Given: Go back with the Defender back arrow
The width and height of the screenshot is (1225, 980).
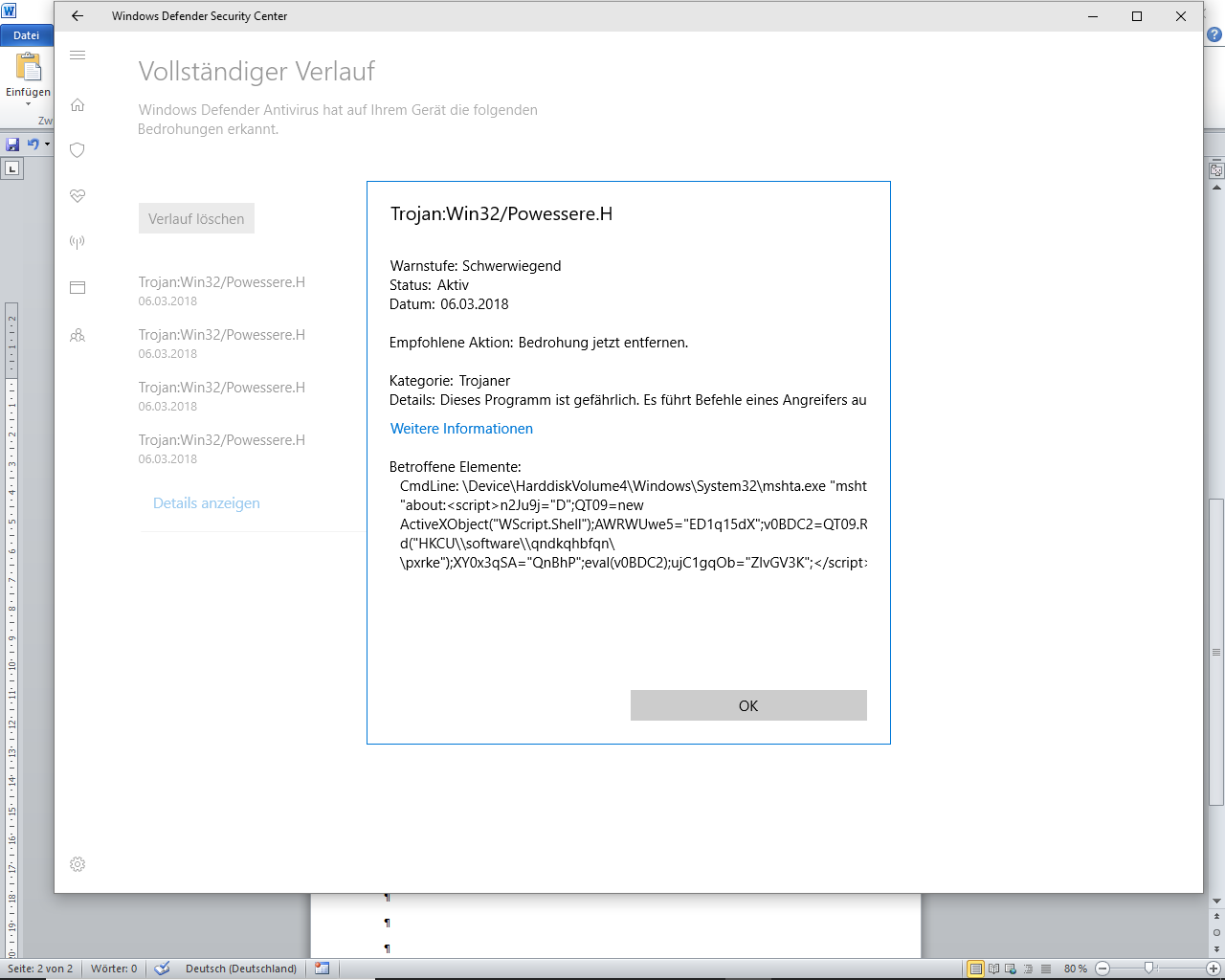Looking at the screenshot, I should (78, 16).
